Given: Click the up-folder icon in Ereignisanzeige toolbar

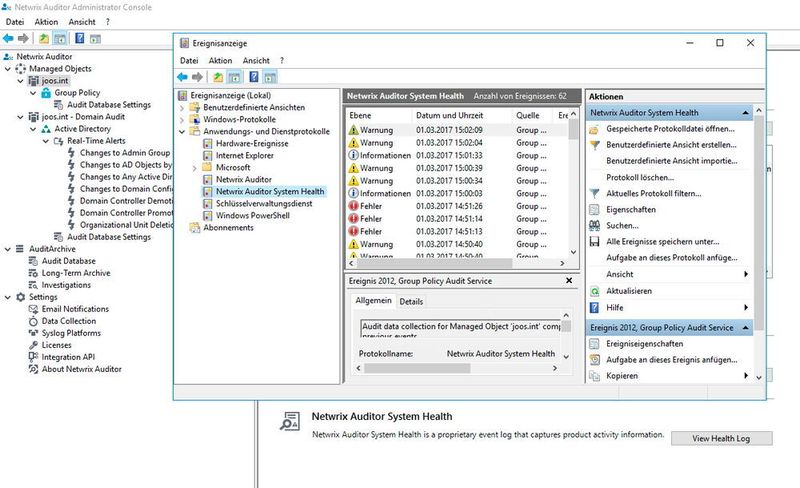Looking at the screenshot, I should pos(218,77).
